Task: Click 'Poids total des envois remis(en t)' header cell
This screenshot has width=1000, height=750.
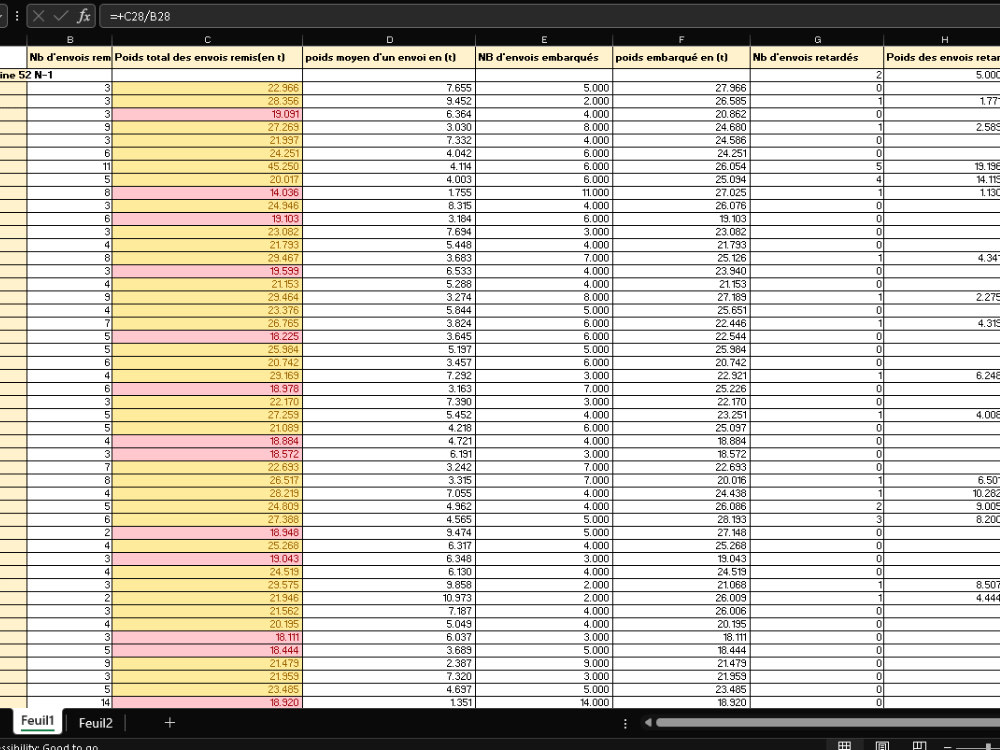Action: click(207, 57)
